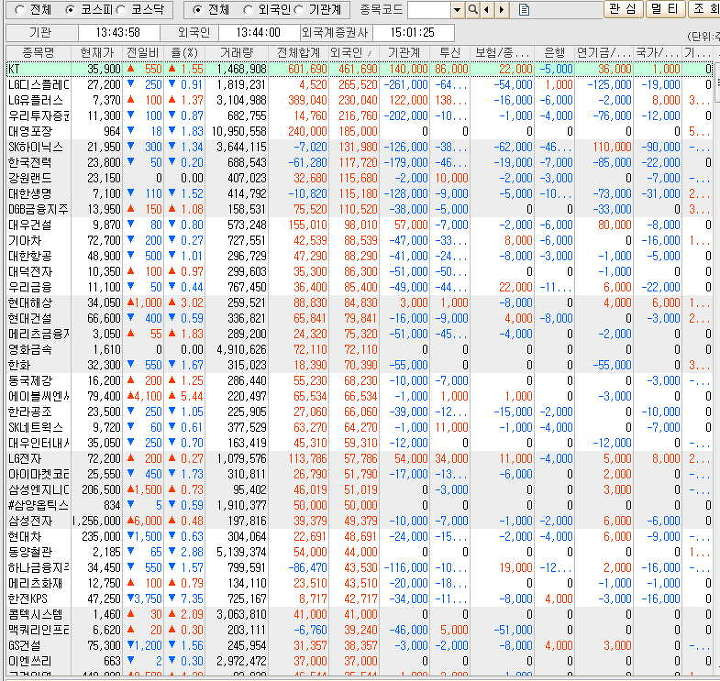
Task: Select the 코스닥 market radio button
Action: tap(121, 10)
